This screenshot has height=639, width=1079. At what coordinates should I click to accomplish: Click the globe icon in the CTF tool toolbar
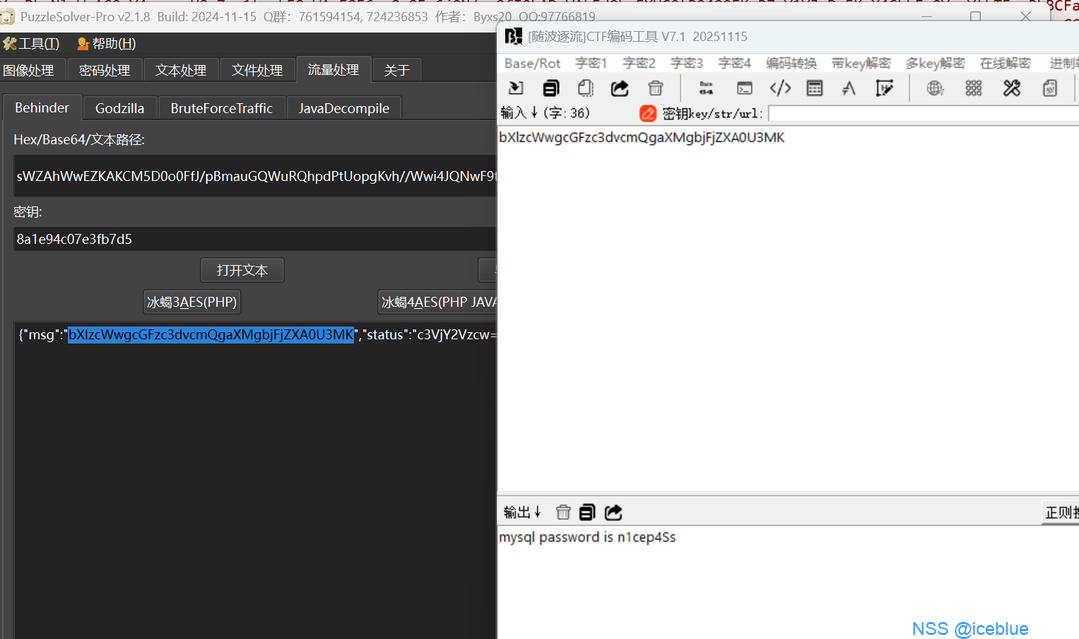coord(935,88)
